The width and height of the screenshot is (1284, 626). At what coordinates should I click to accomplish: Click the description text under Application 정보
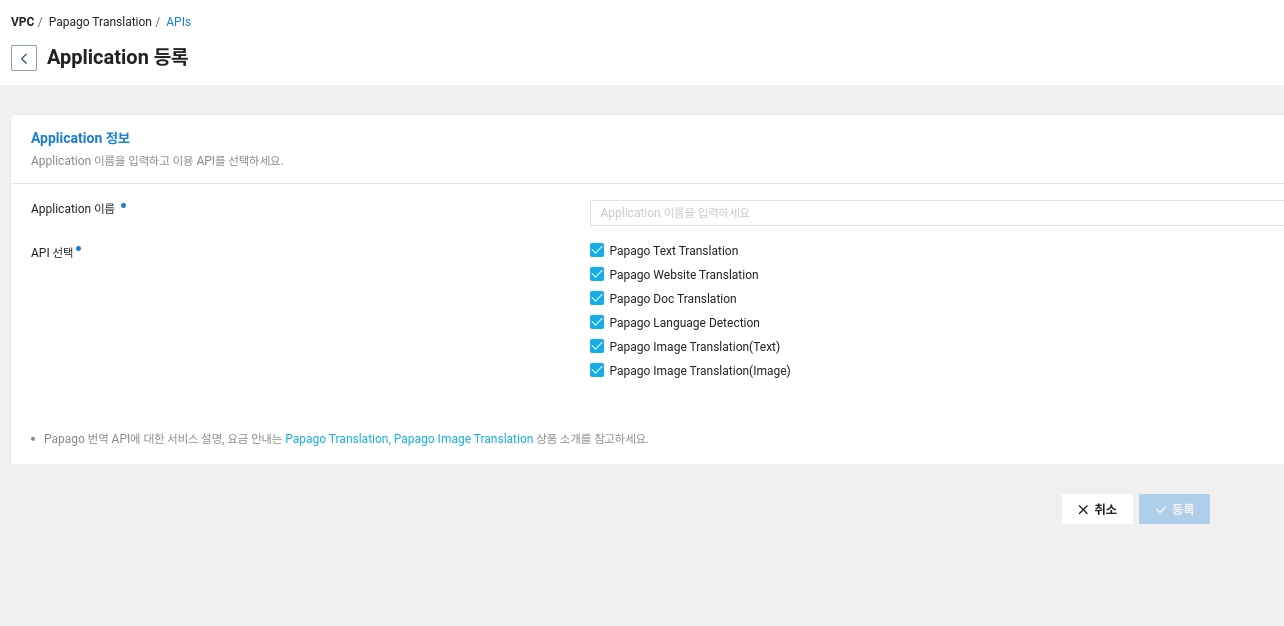157,161
